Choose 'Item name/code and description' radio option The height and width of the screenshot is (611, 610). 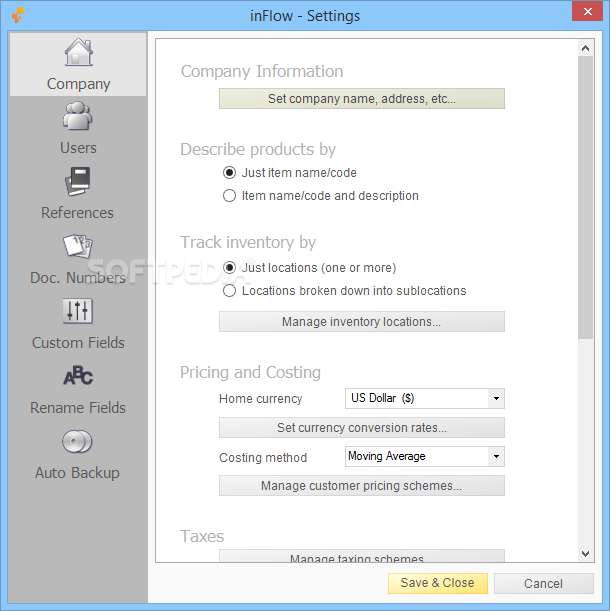point(230,196)
